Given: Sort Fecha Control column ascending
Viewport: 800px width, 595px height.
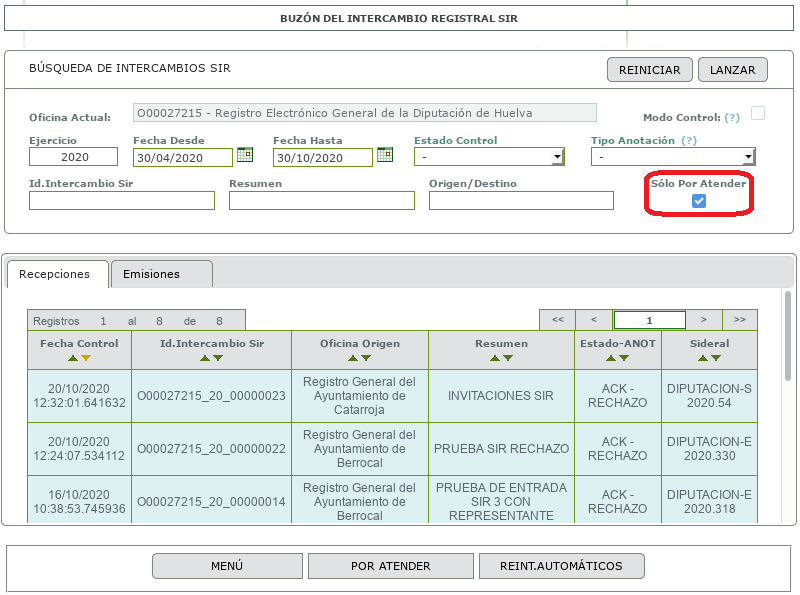Looking at the screenshot, I should pyautogui.click(x=73, y=358).
